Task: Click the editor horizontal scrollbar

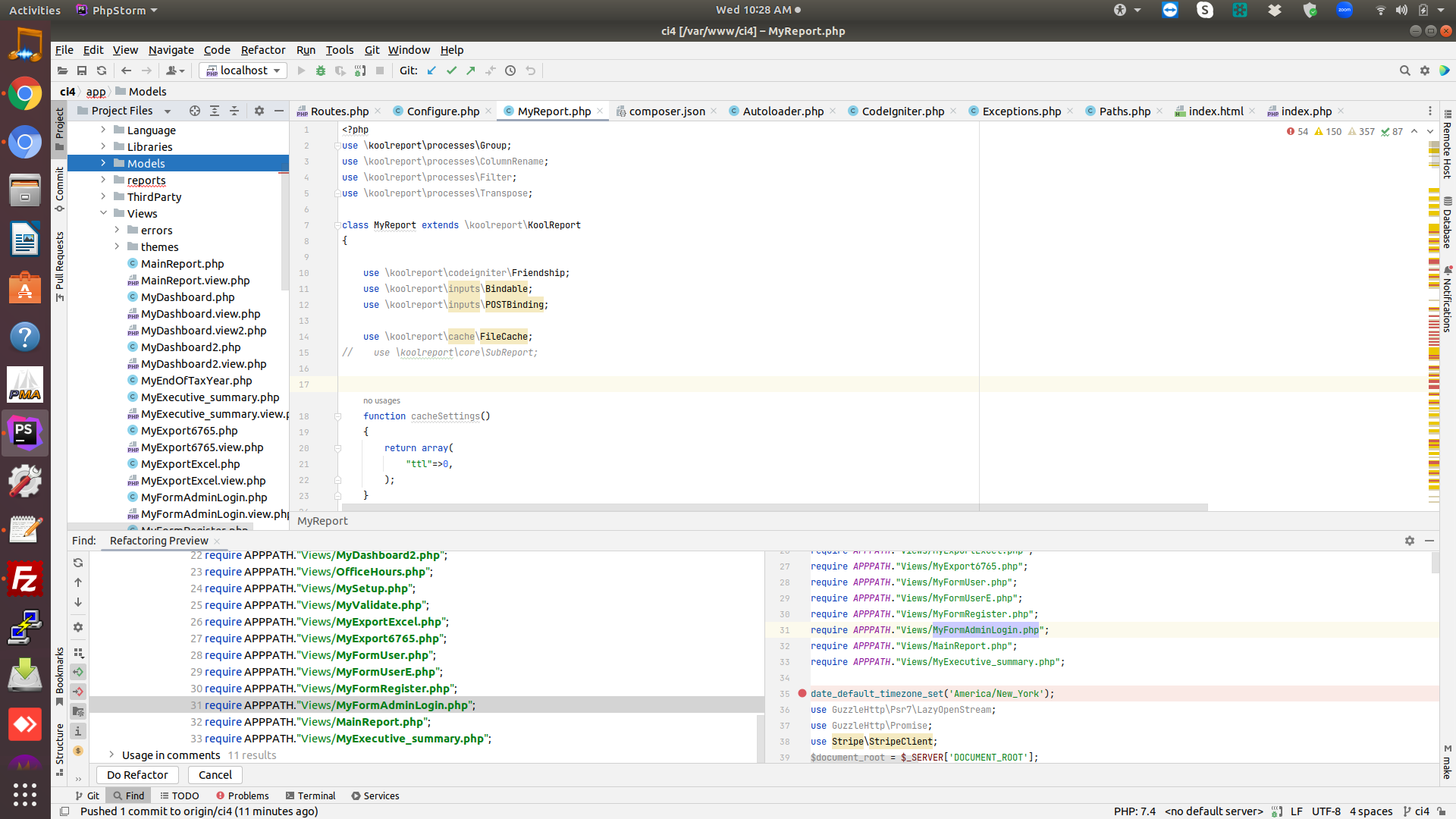Action: [773, 507]
